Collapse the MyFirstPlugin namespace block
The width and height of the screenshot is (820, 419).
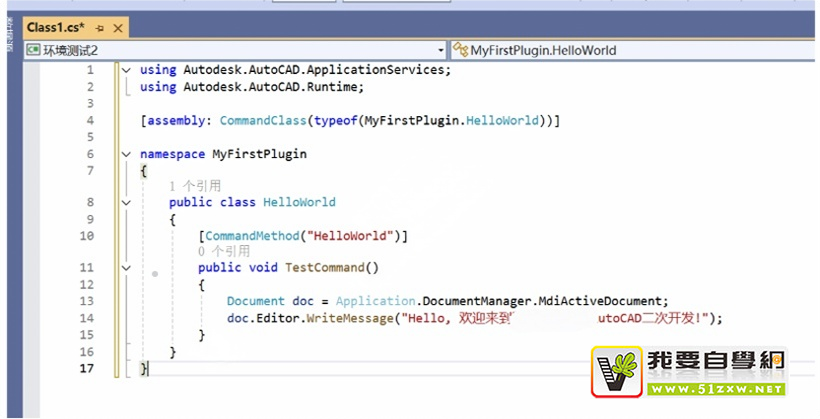pyautogui.click(x=125, y=154)
